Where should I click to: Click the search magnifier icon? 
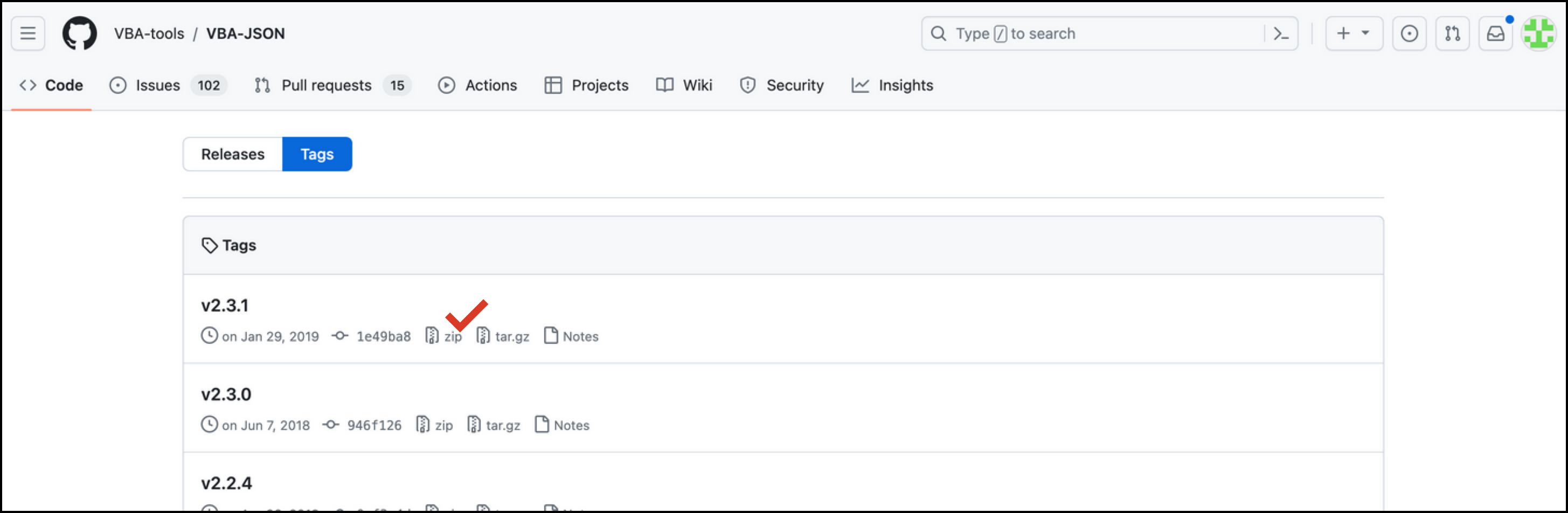click(939, 33)
